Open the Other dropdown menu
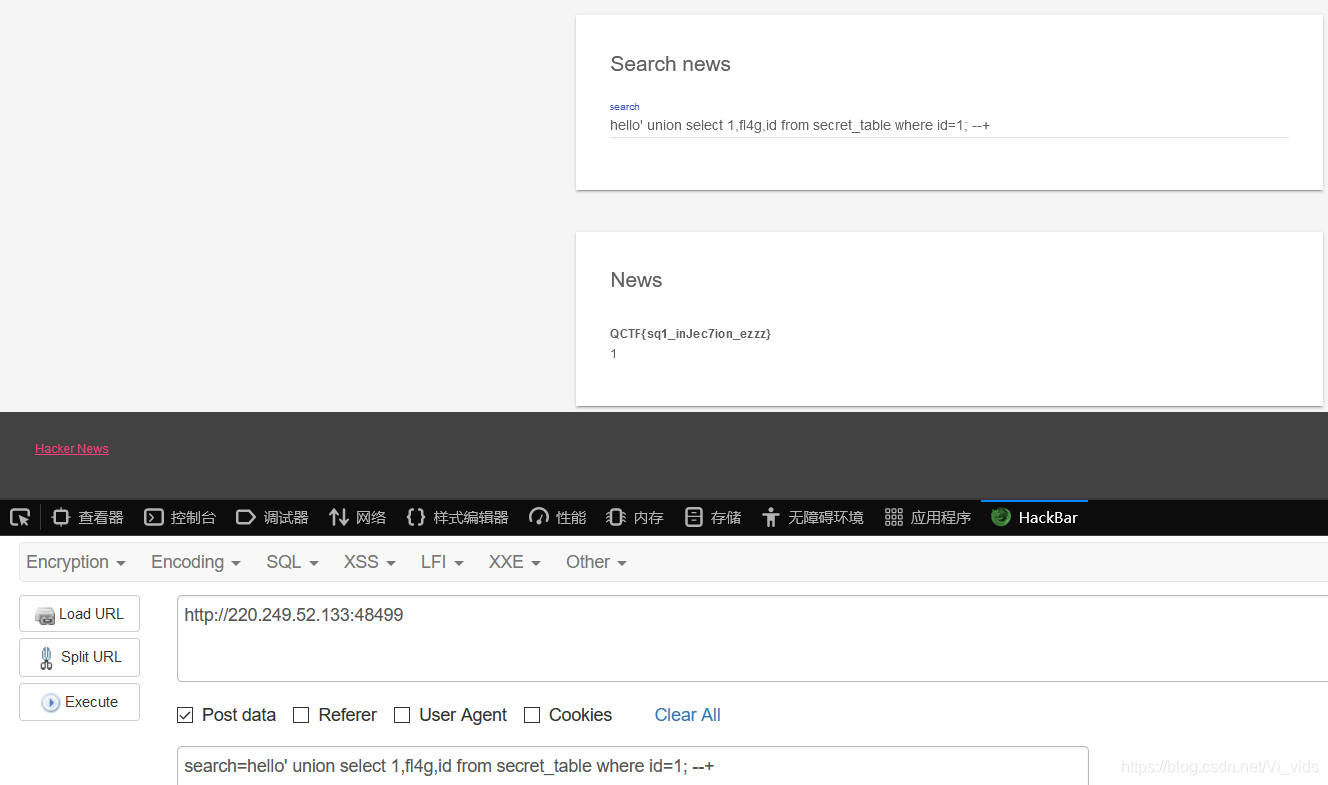The width and height of the screenshot is (1328, 785). click(x=596, y=562)
